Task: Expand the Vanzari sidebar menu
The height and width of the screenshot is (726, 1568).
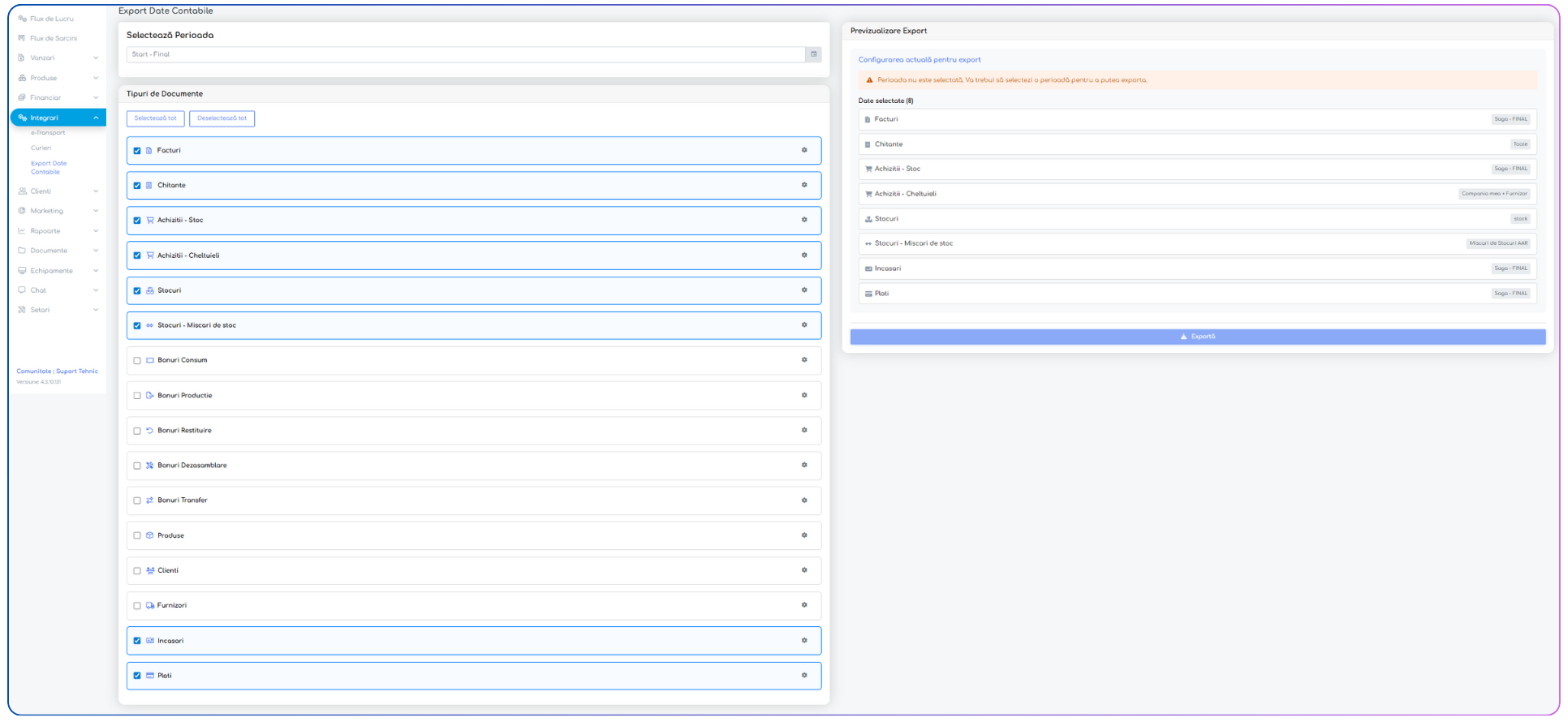Action: click(x=58, y=58)
